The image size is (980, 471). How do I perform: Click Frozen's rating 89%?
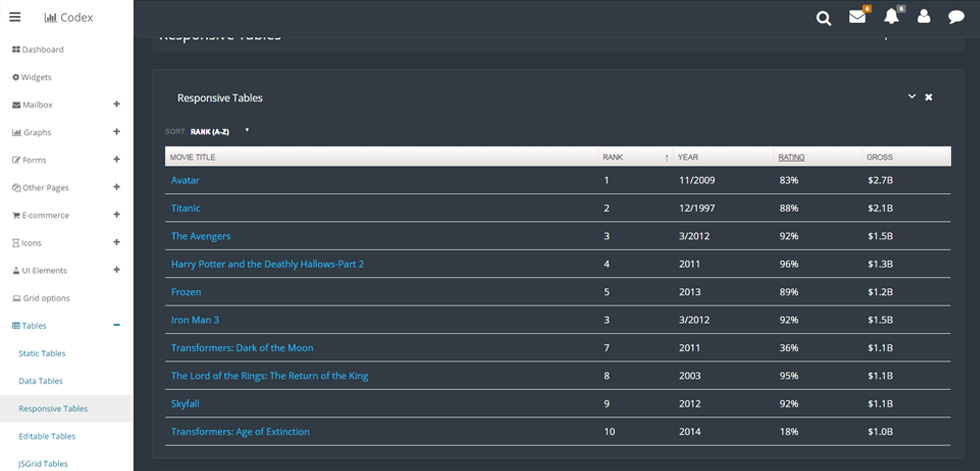click(x=789, y=292)
